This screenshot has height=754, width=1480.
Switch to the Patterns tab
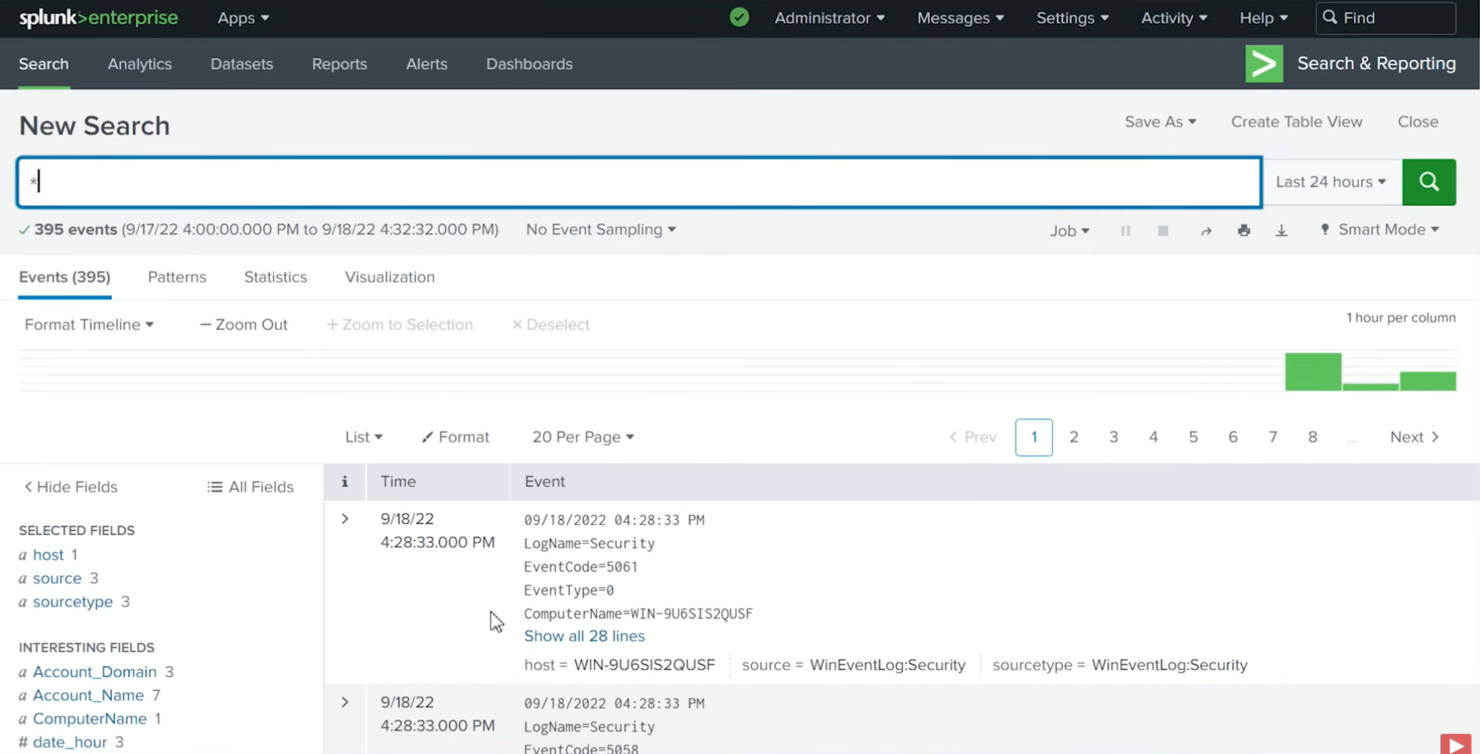[177, 277]
